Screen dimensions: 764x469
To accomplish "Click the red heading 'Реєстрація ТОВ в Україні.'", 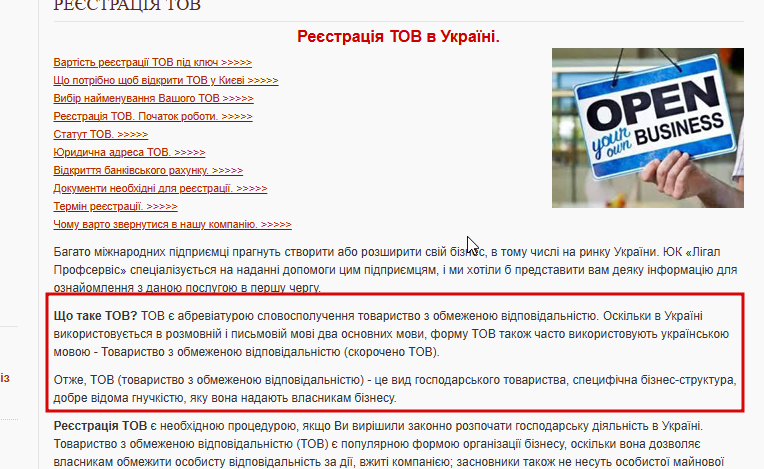I will tap(398, 37).
